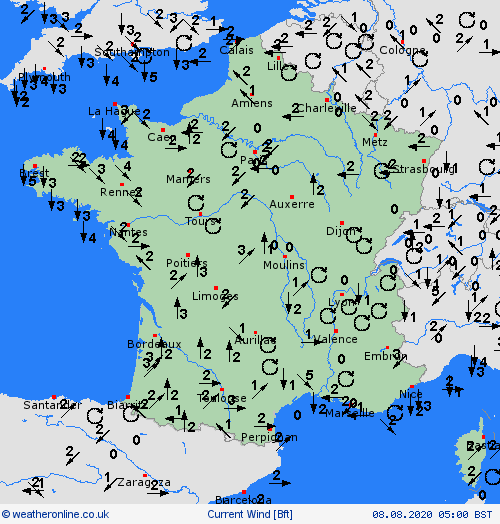Select the red marker at Strasbourg
The height and width of the screenshot is (524, 500).
pyautogui.click(x=424, y=161)
